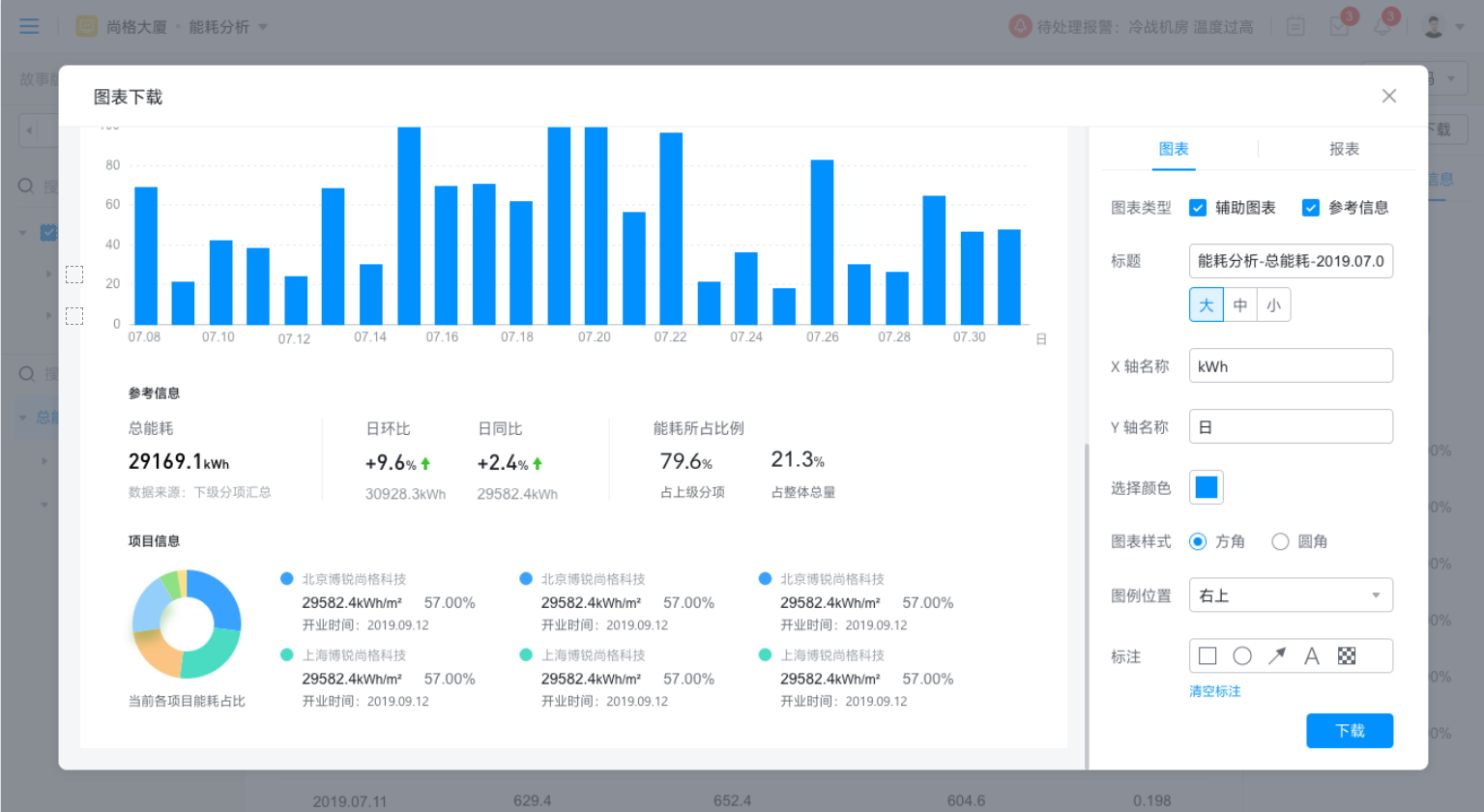Image resolution: width=1484 pixels, height=812 pixels.
Task: Click the X 轴名称 input with kWh
Action: (1291, 366)
